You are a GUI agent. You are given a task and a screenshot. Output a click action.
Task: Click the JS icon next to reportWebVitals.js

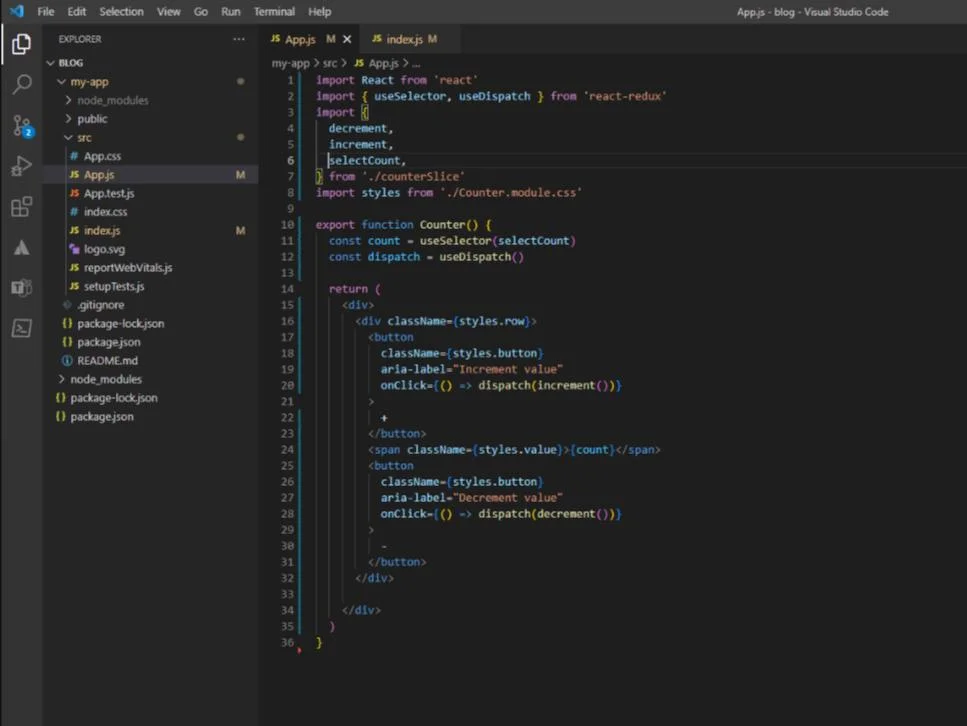(74, 267)
